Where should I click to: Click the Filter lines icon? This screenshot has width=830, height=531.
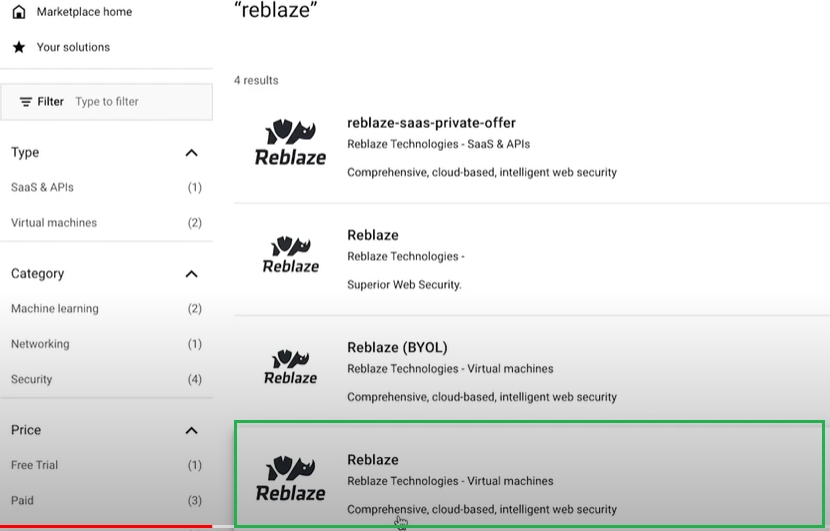(x=26, y=102)
